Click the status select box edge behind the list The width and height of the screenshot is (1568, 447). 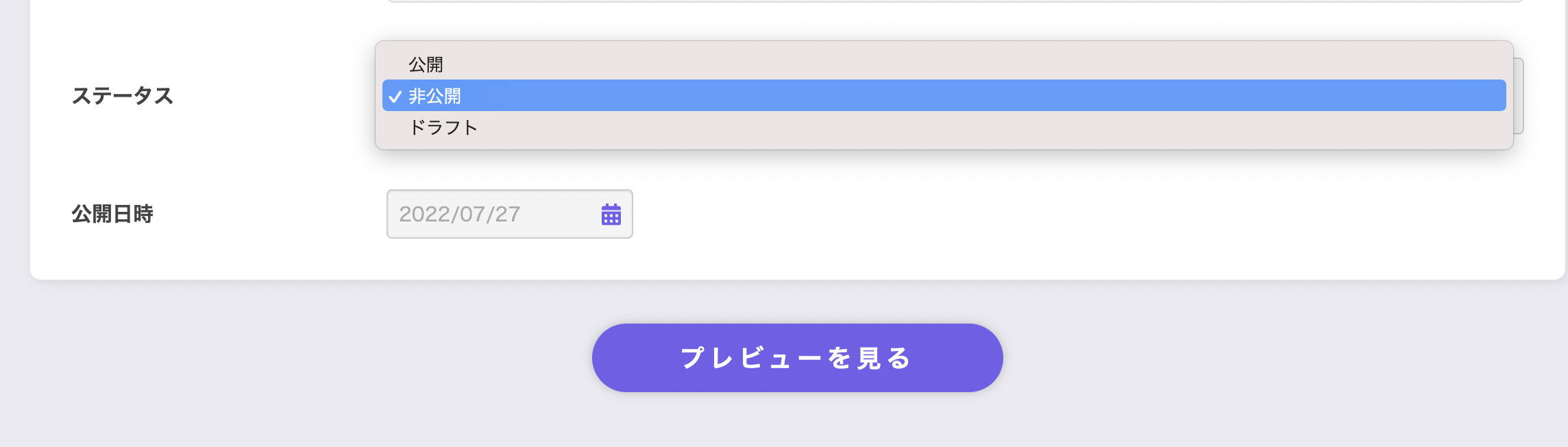point(1519,96)
